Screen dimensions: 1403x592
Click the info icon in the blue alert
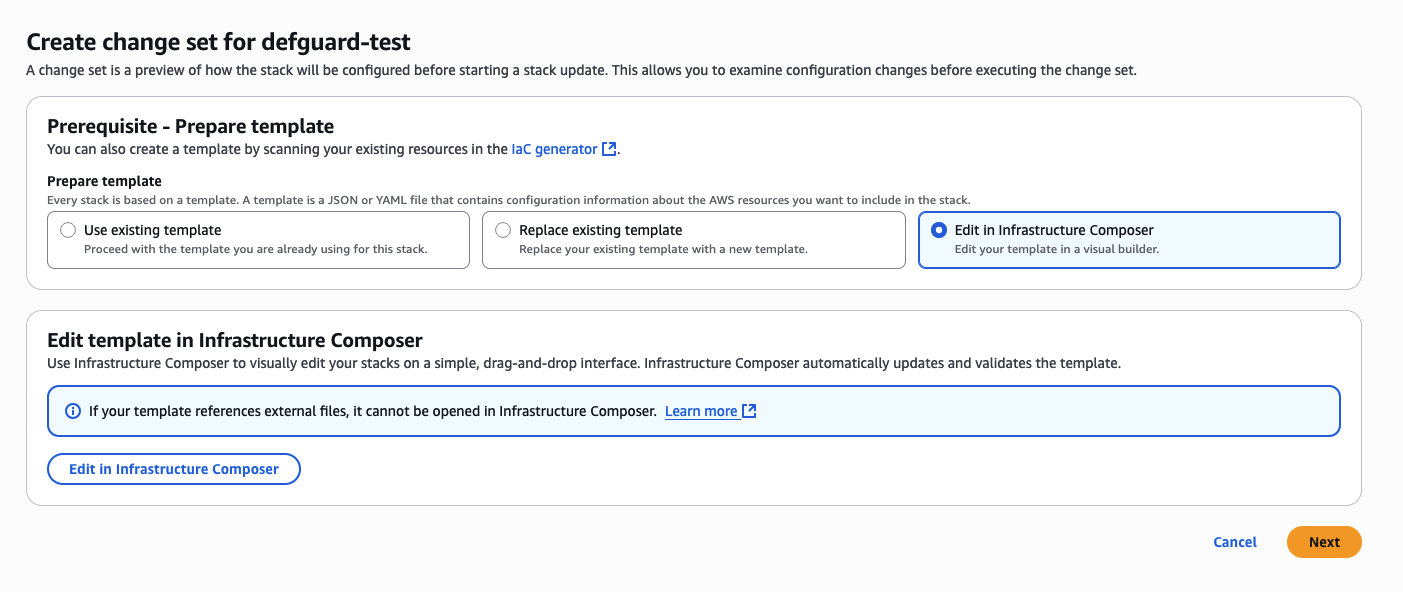[x=72, y=411]
